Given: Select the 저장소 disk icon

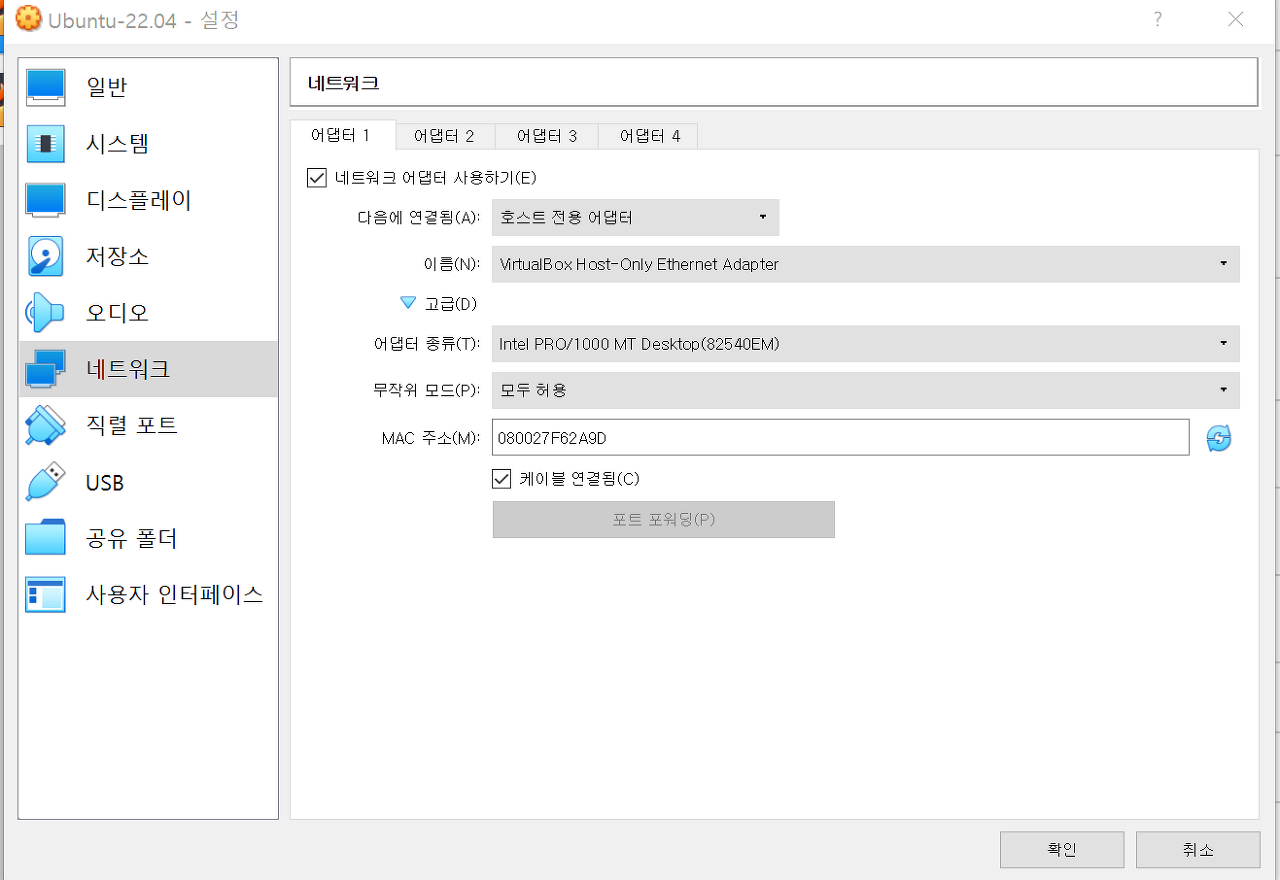Looking at the screenshot, I should pyautogui.click(x=46, y=256).
